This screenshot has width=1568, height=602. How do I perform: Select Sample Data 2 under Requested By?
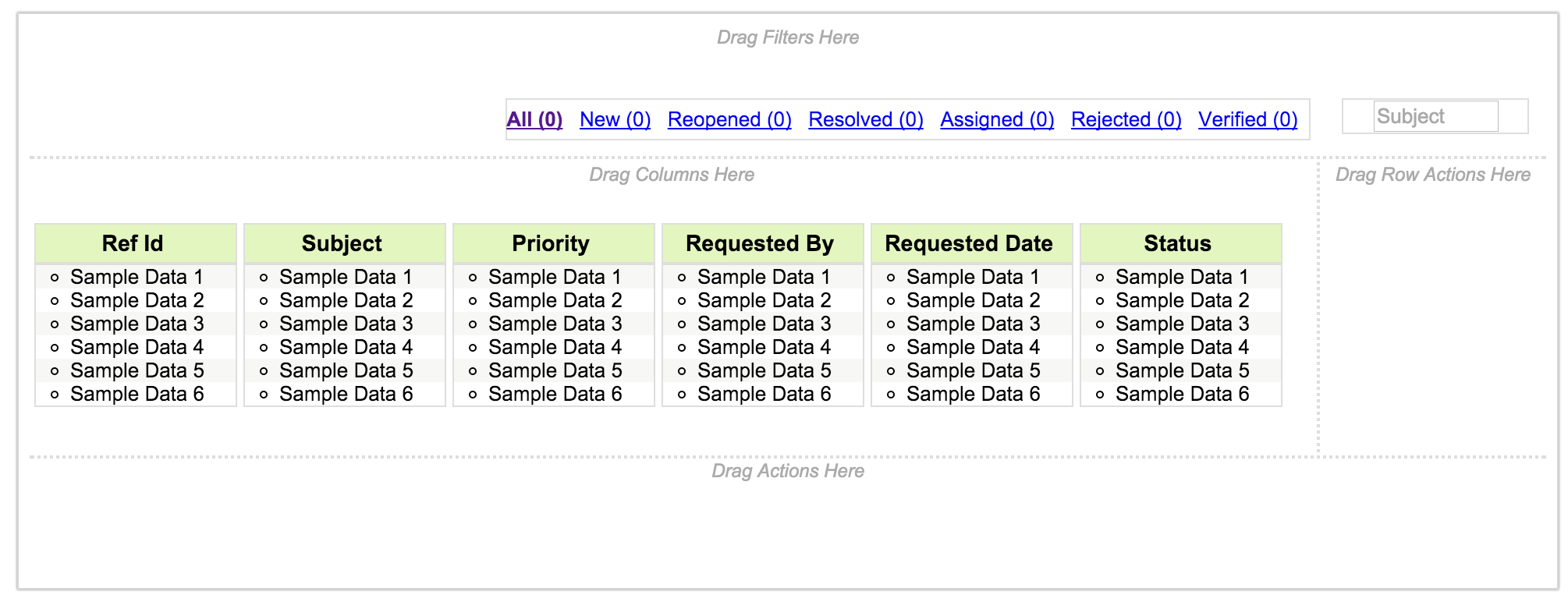764,300
